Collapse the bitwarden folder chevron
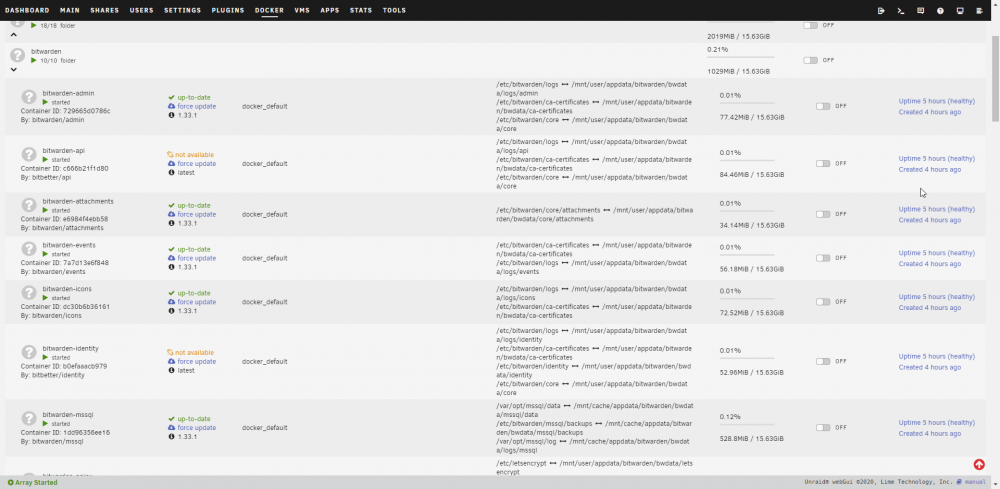The width and height of the screenshot is (1000, 489). 14,69
